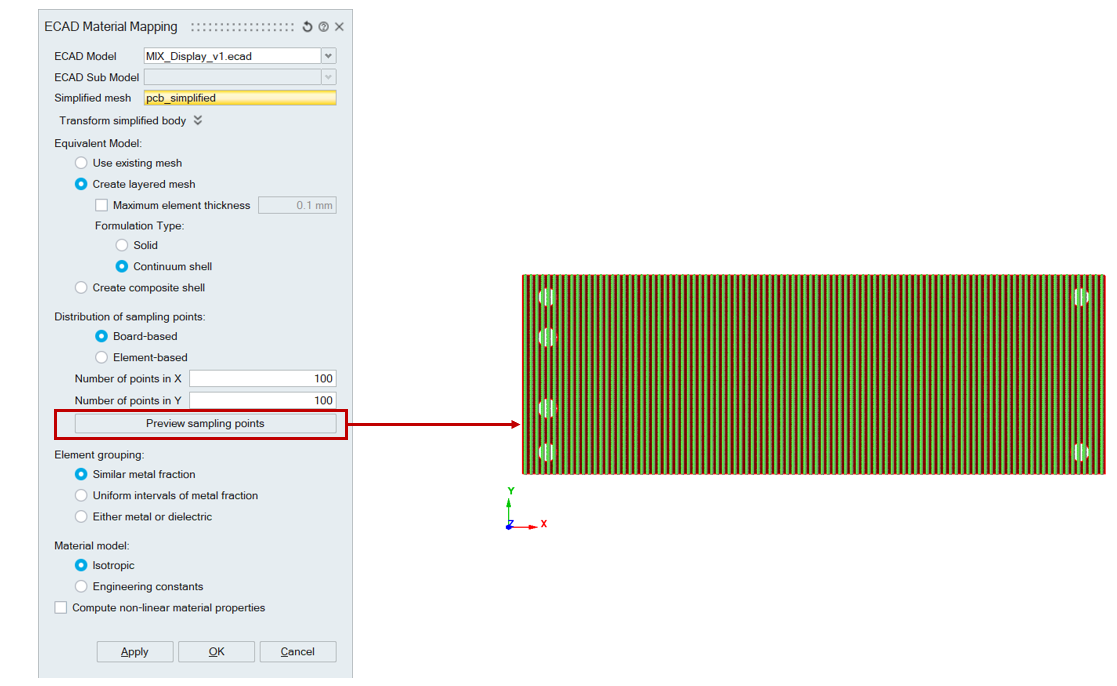Image resolution: width=1117 pixels, height=686 pixels.
Task: Choose Solid formulation type
Action: click(122, 245)
